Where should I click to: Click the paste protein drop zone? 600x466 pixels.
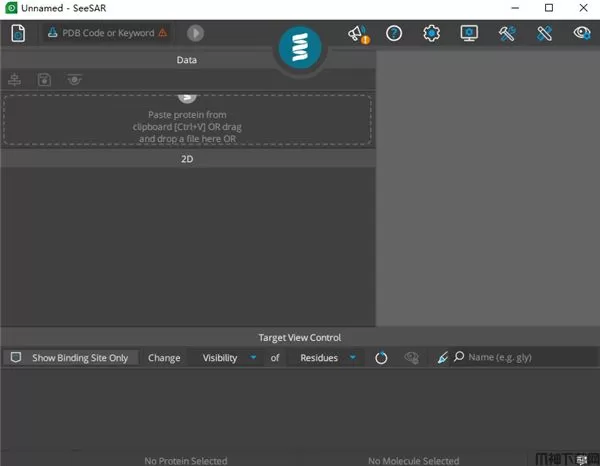coord(187,120)
